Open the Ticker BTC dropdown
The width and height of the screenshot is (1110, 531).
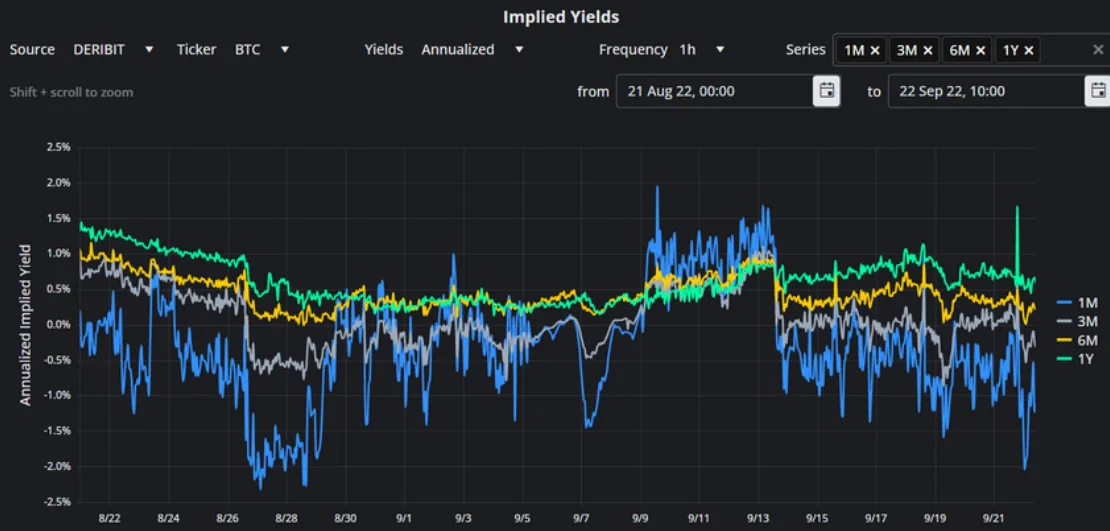click(263, 50)
